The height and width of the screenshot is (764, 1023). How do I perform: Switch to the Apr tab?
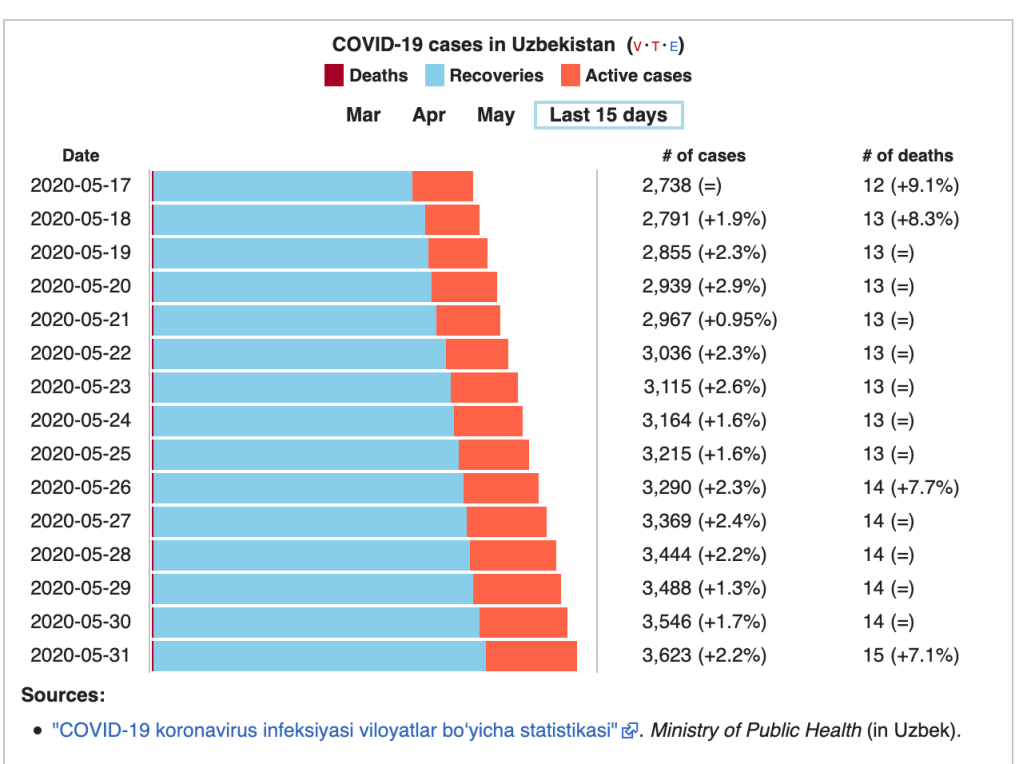429,115
